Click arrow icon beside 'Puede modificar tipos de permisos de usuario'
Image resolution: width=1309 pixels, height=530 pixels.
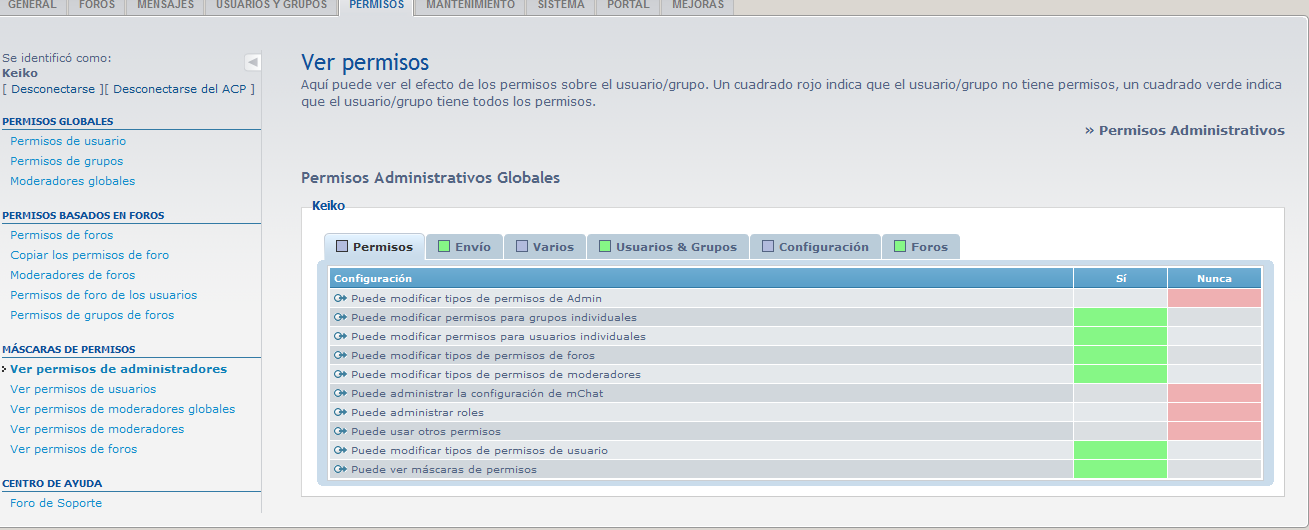coord(340,451)
